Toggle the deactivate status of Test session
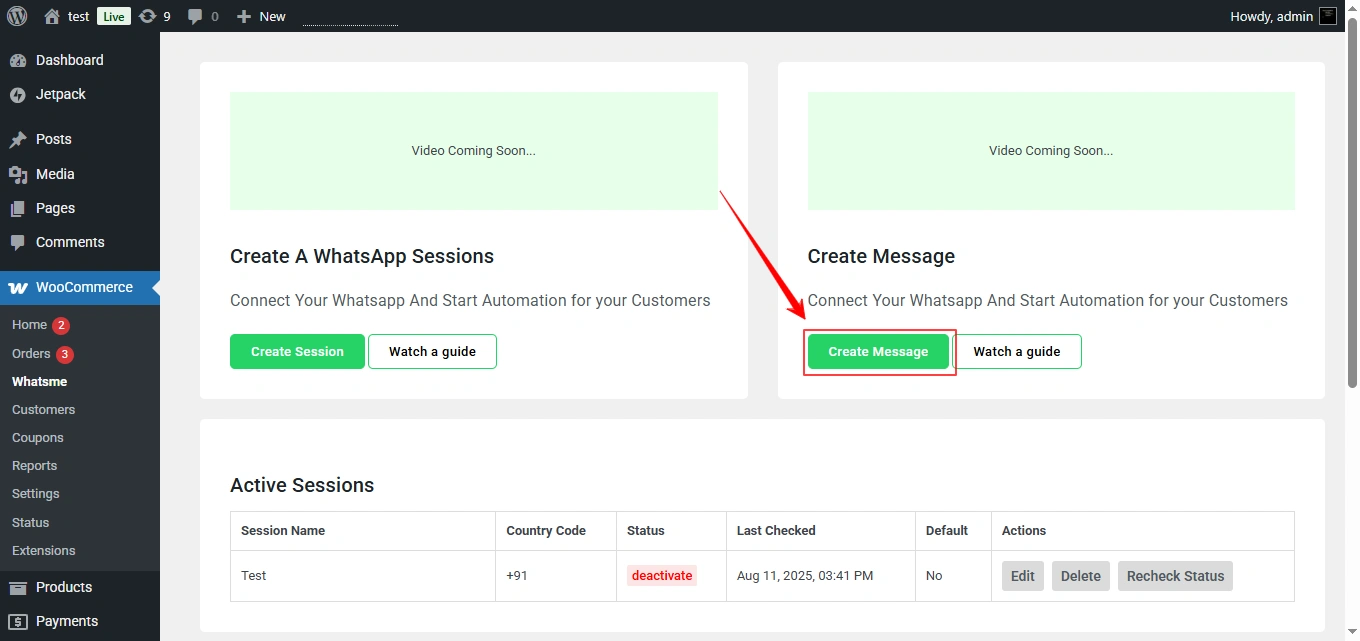The width and height of the screenshot is (1360, 641). 661,575
